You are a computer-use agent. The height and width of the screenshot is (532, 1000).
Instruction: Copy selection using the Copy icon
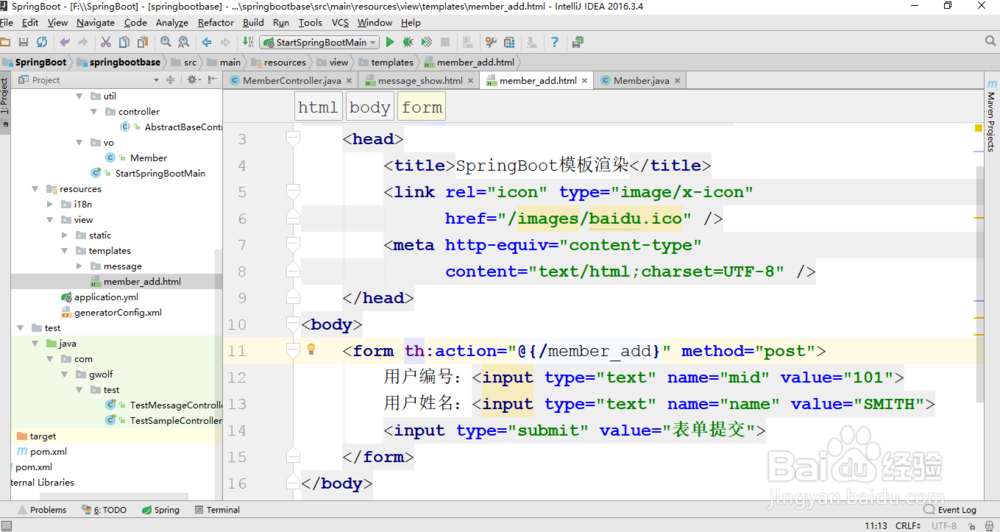click(124, 42)
